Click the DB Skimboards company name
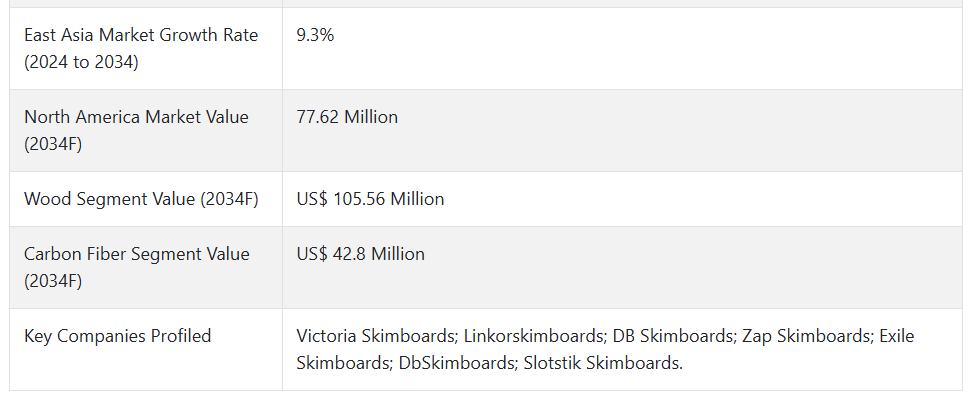Image resolution: width=970 pixels, height=393 pixels. (x=674, y=336)
